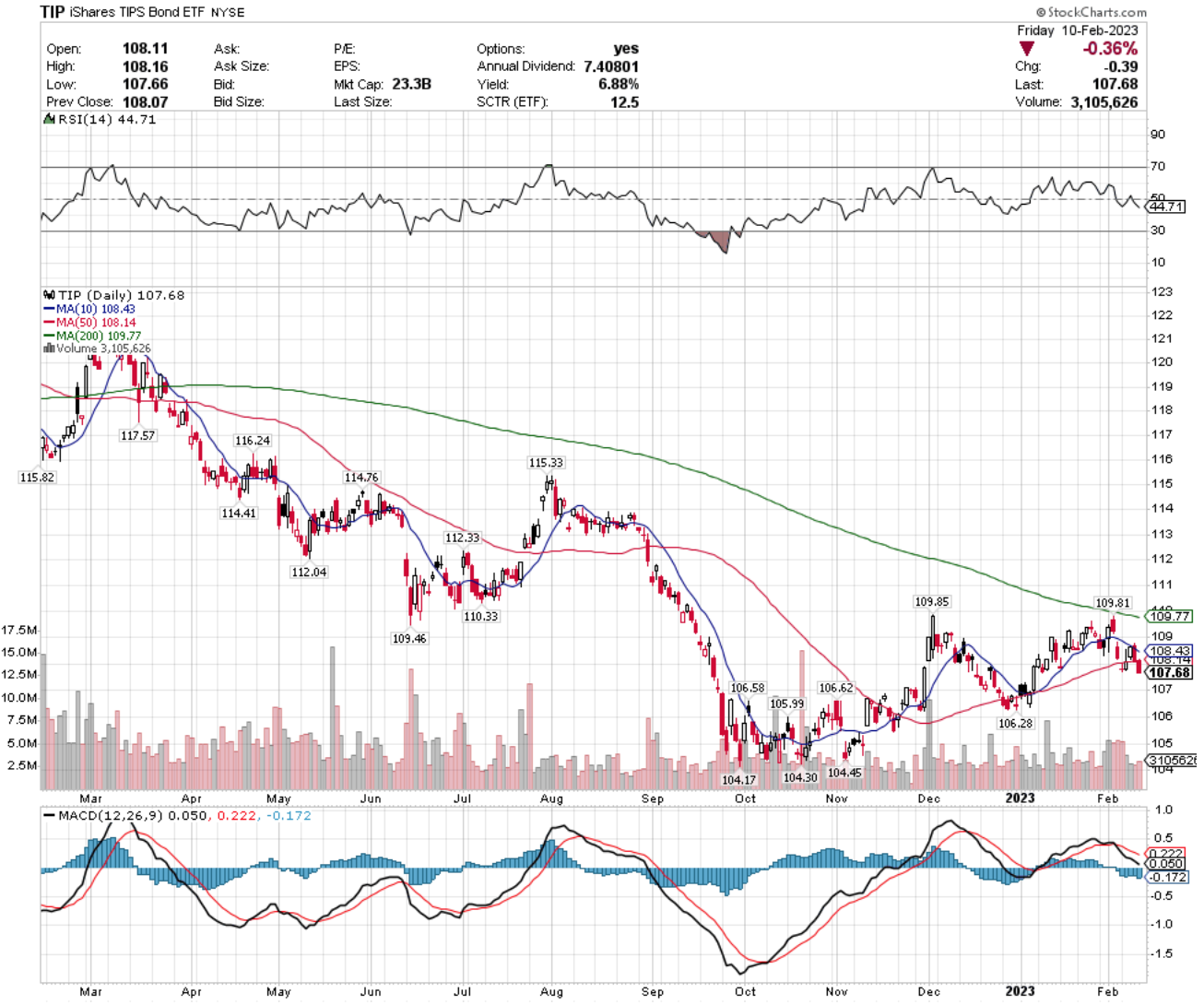Click the Mkt Cap value 23.3B
This screenshot has width=1204, height=1005.
coord(411,84)
